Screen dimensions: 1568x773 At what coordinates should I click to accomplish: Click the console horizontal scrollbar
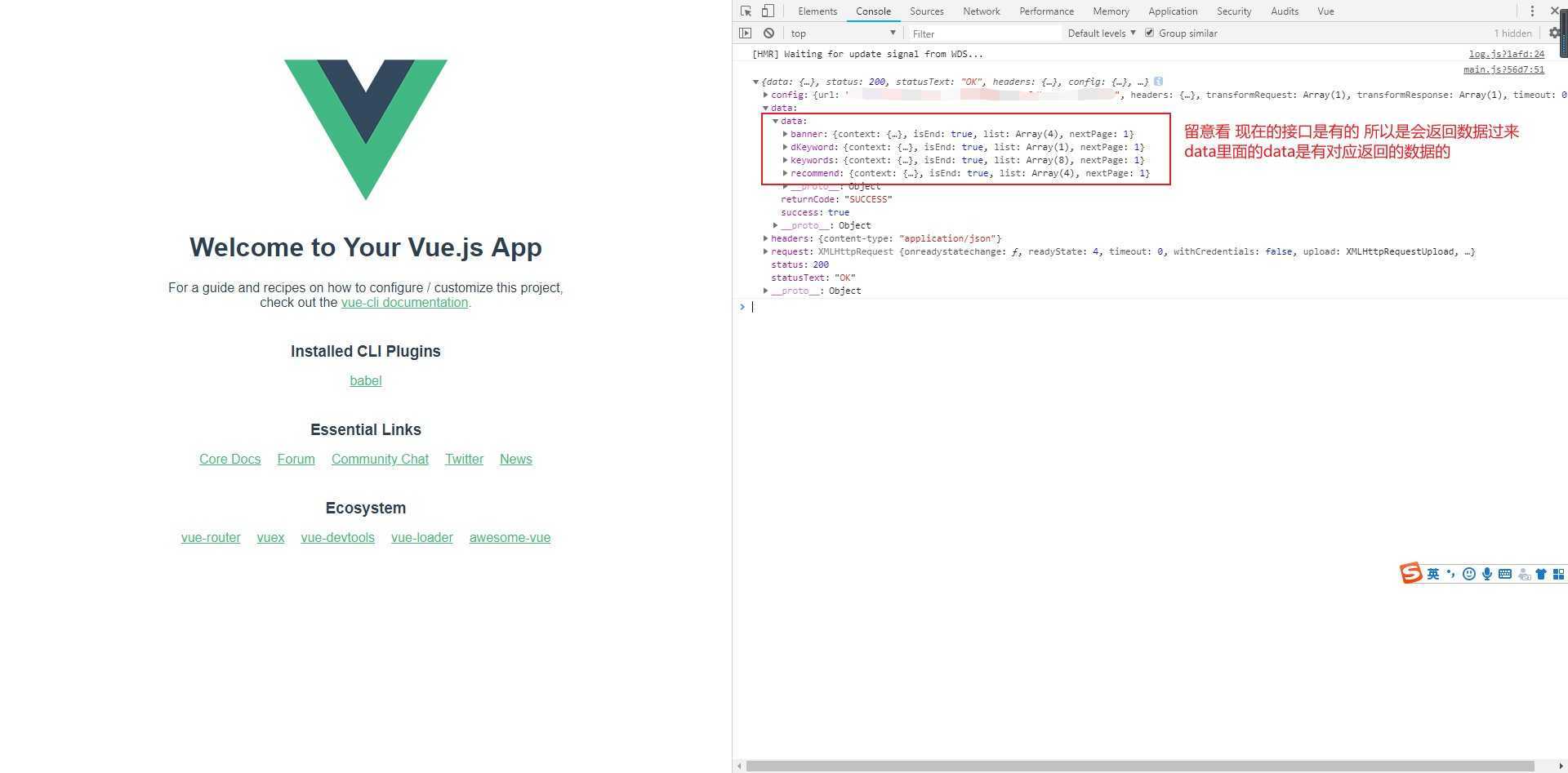click(x=1140, y=766)
